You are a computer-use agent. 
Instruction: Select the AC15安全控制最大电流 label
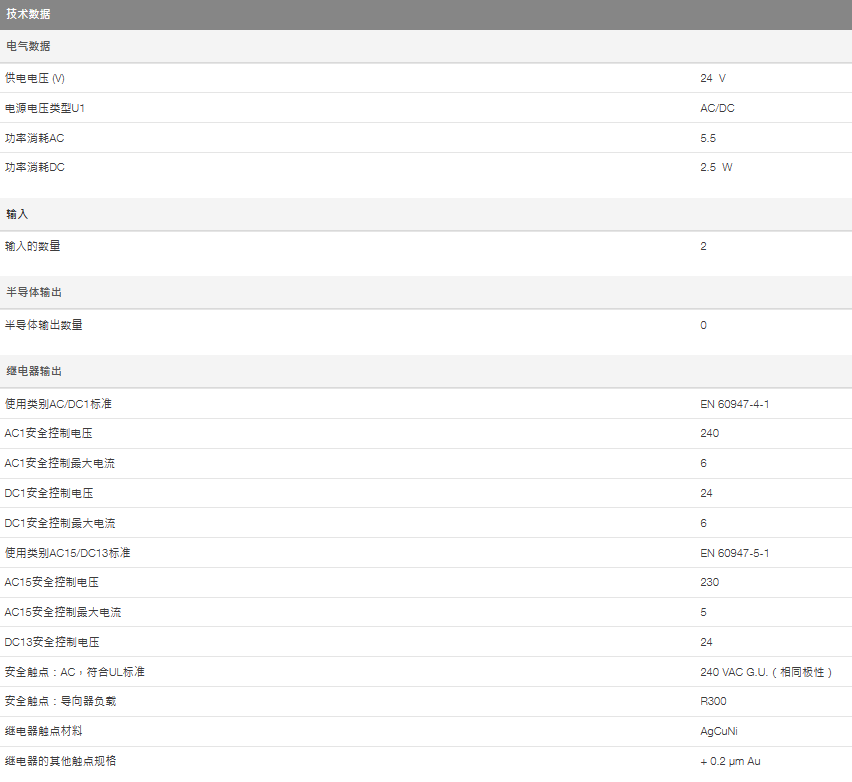tap(63, 612)
